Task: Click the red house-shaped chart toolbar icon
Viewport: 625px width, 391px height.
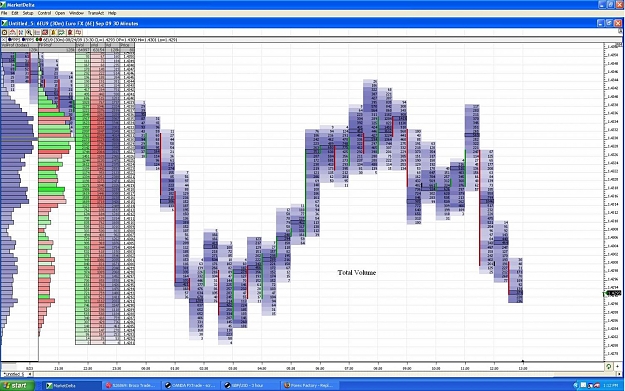Action: [x=13, y=32]
